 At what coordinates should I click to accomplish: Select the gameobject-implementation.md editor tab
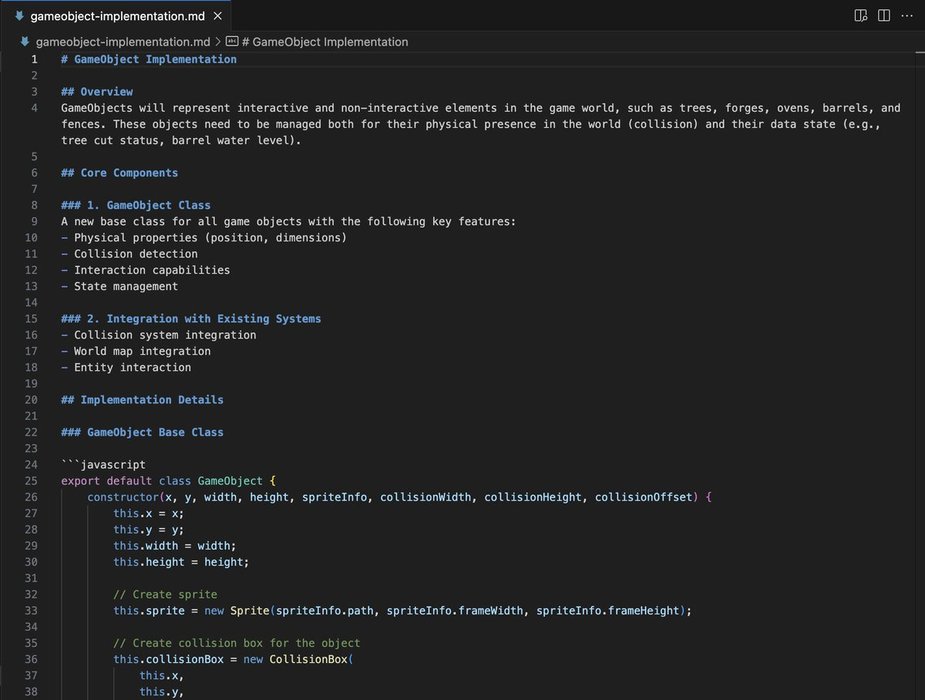point(117,16)
